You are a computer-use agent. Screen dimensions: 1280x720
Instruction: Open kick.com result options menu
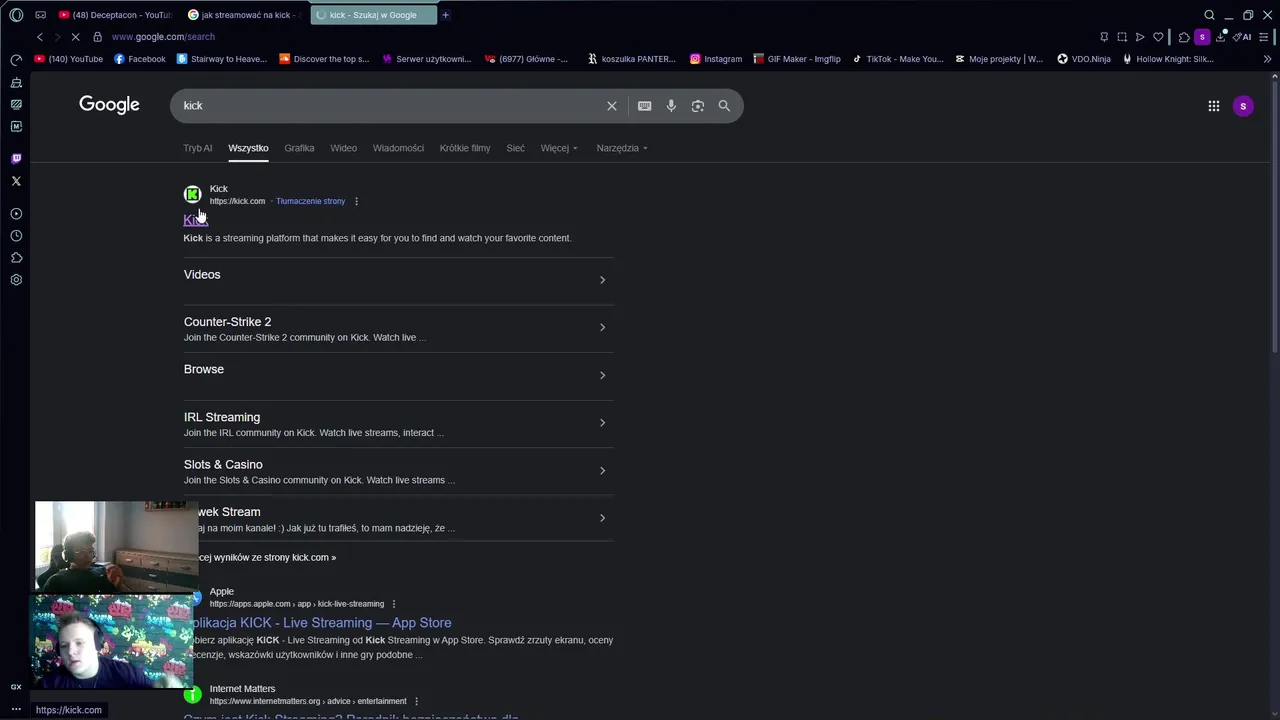tap(356, 201)
